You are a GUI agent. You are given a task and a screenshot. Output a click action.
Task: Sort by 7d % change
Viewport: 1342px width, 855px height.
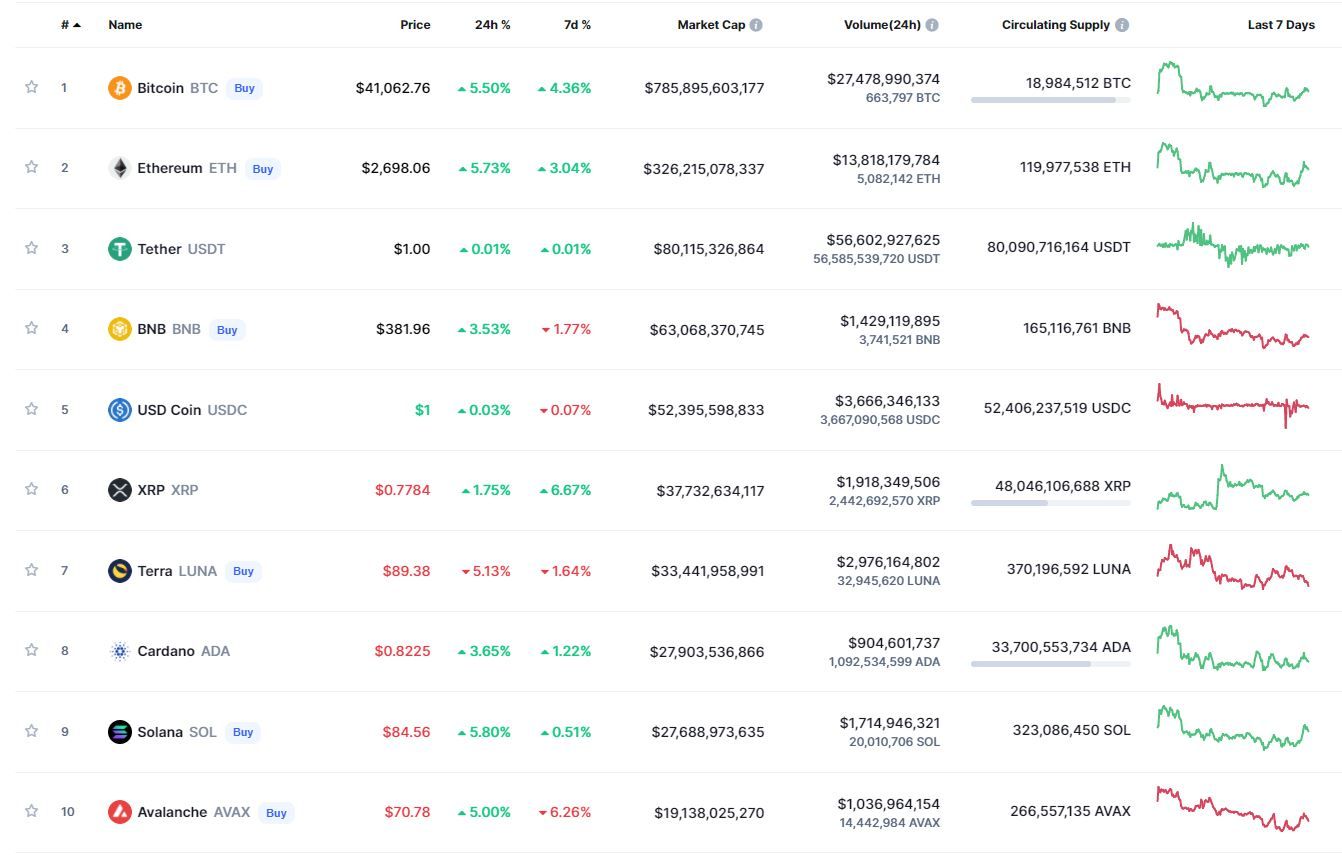point(577,25)
